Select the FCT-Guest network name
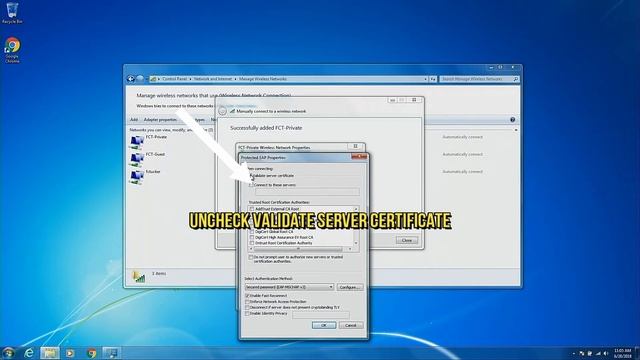Image resolution: width=640 pixels, height=360 pixels. pos(156,154)
